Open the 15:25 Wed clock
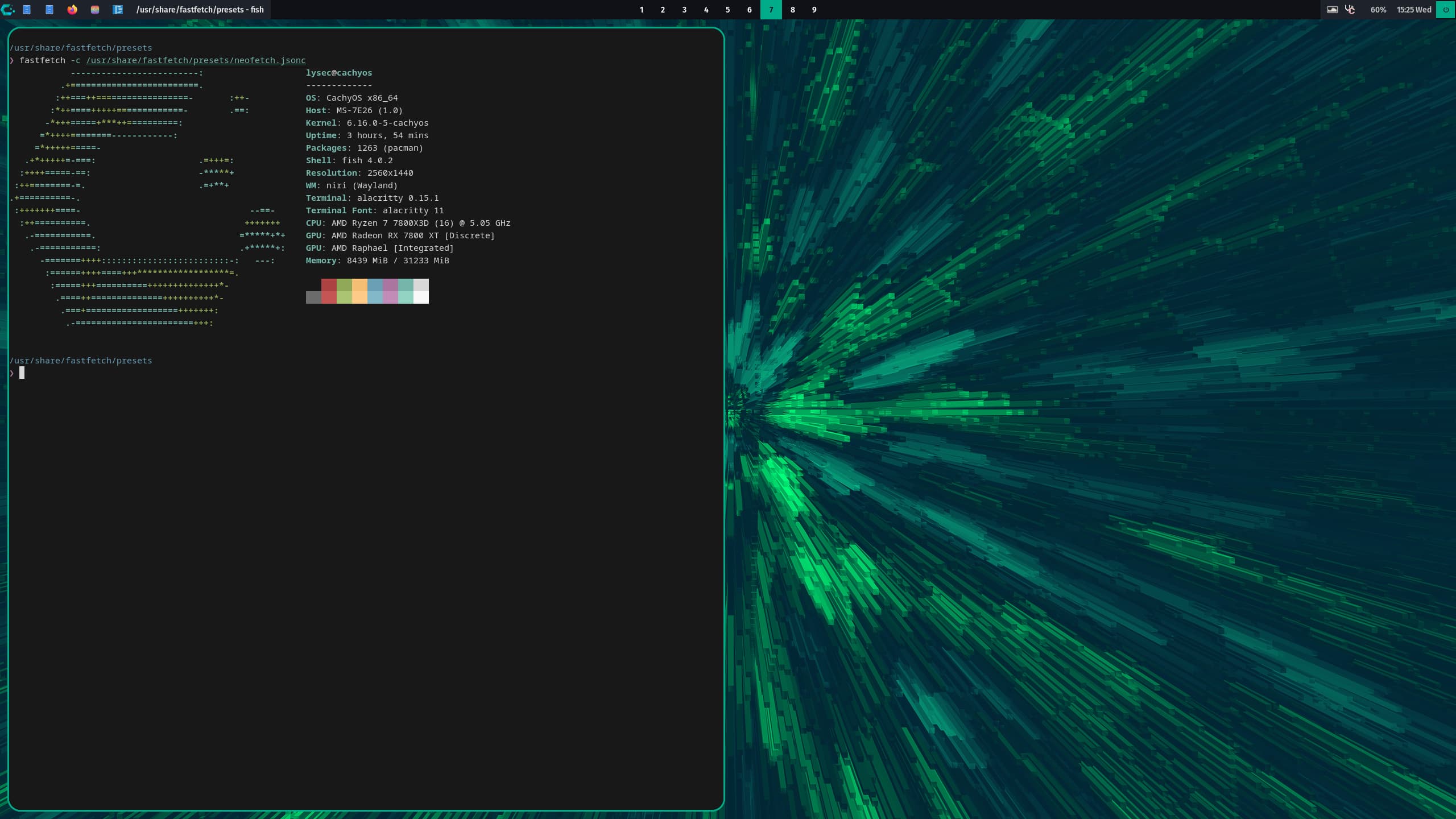1456x819 pixels. pyautogui.click(x=1414, y=10)
